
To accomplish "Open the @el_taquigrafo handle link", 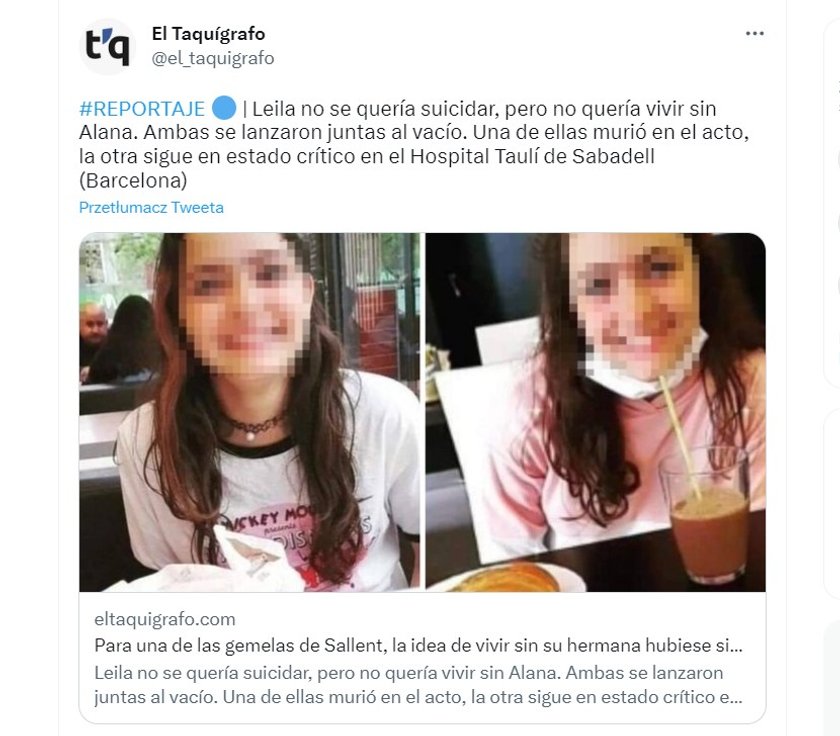I will [x=213, y=58].
